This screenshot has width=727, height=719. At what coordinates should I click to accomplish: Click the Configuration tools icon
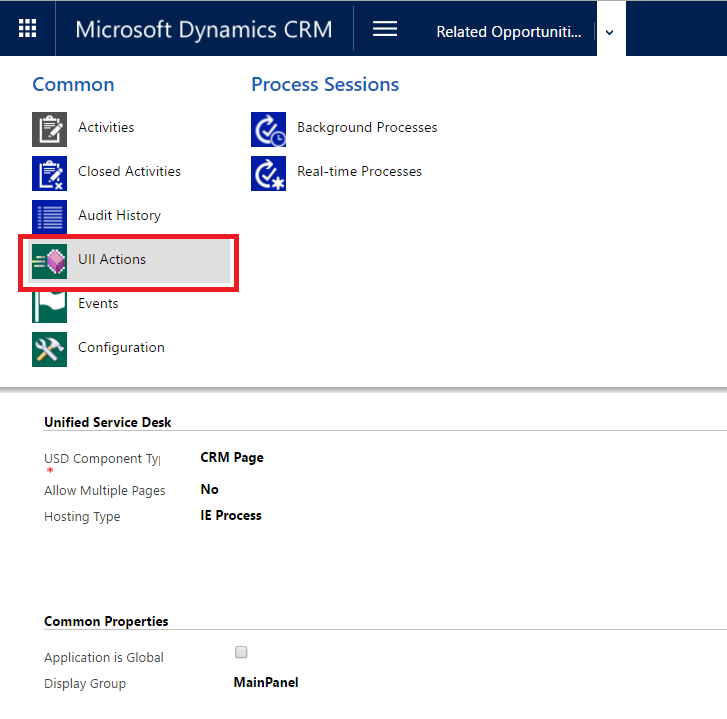click(x=49, y=349)
